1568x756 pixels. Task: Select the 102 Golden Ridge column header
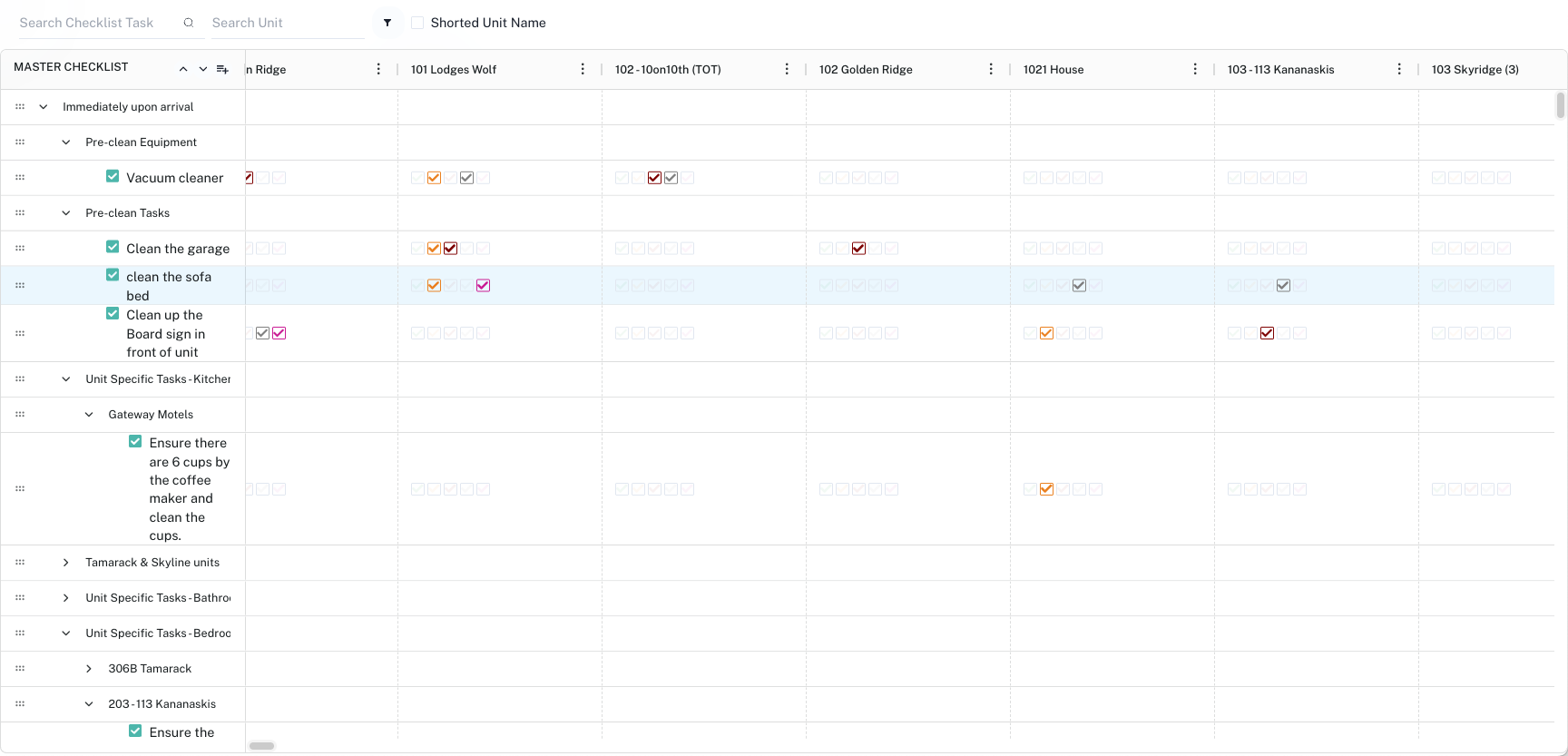tap(866, 70)
